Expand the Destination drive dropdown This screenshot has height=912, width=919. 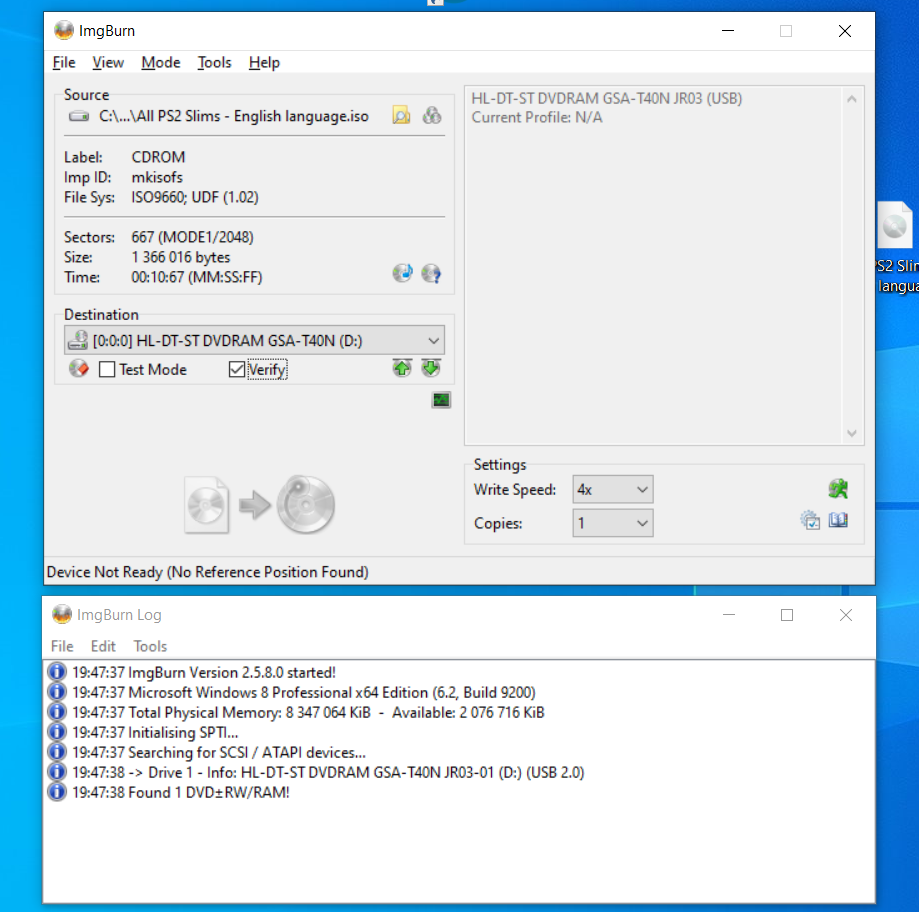[434, 341]
